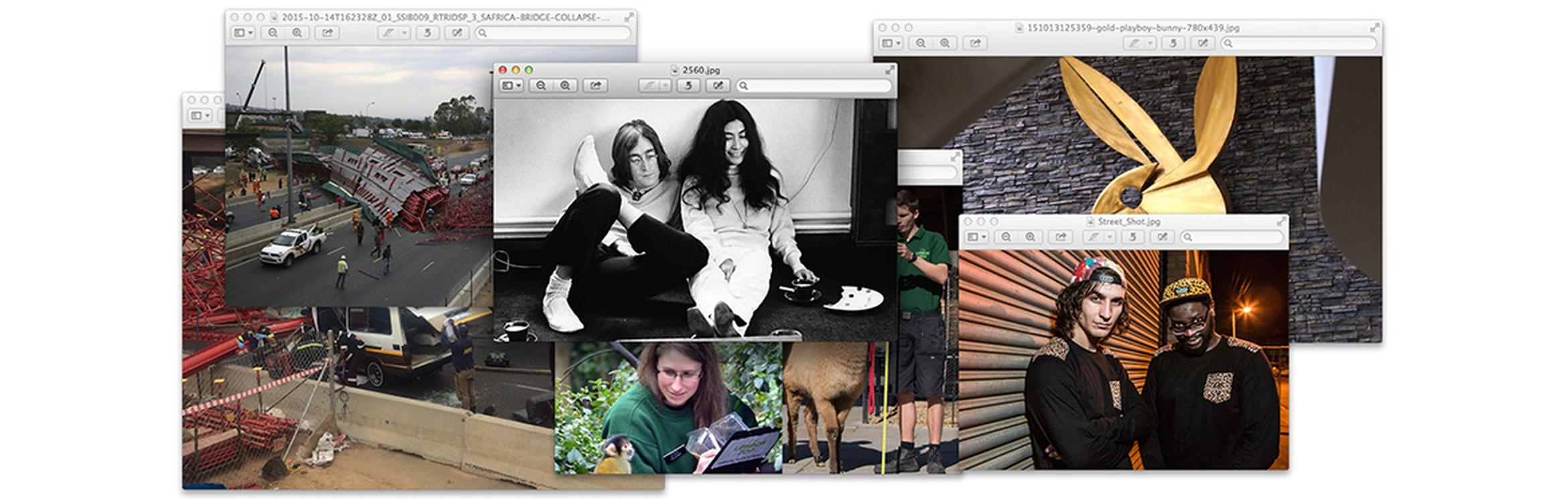1568x499 pixels.
Task: Zoom out in the 2560.jpg window
Action: [x=541, y=86]
